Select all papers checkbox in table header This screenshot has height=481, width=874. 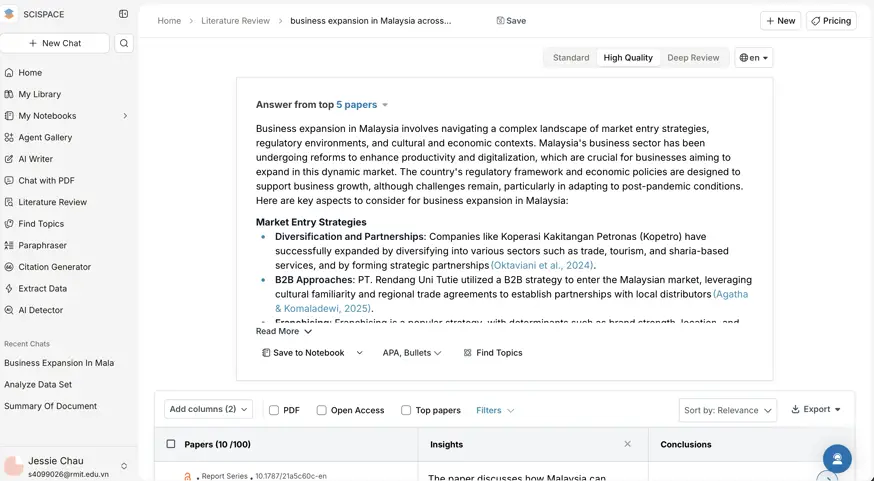coord(171,444)
